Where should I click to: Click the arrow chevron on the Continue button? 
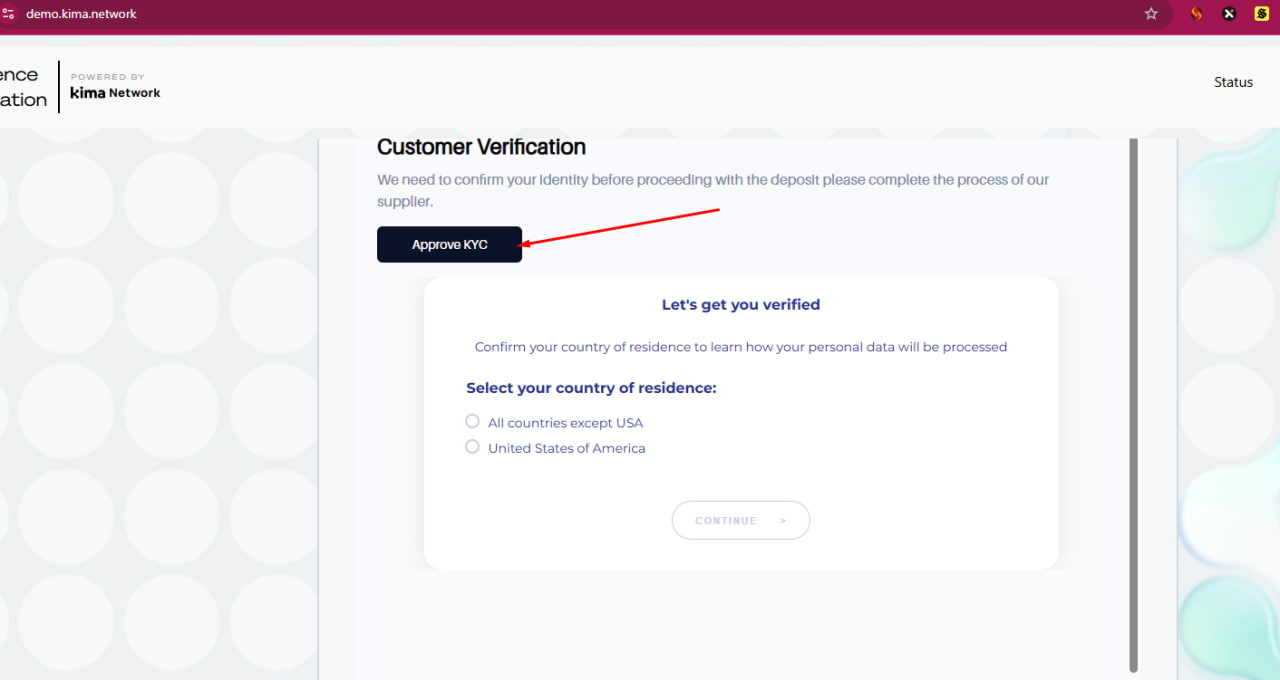(x=783, y=521)
